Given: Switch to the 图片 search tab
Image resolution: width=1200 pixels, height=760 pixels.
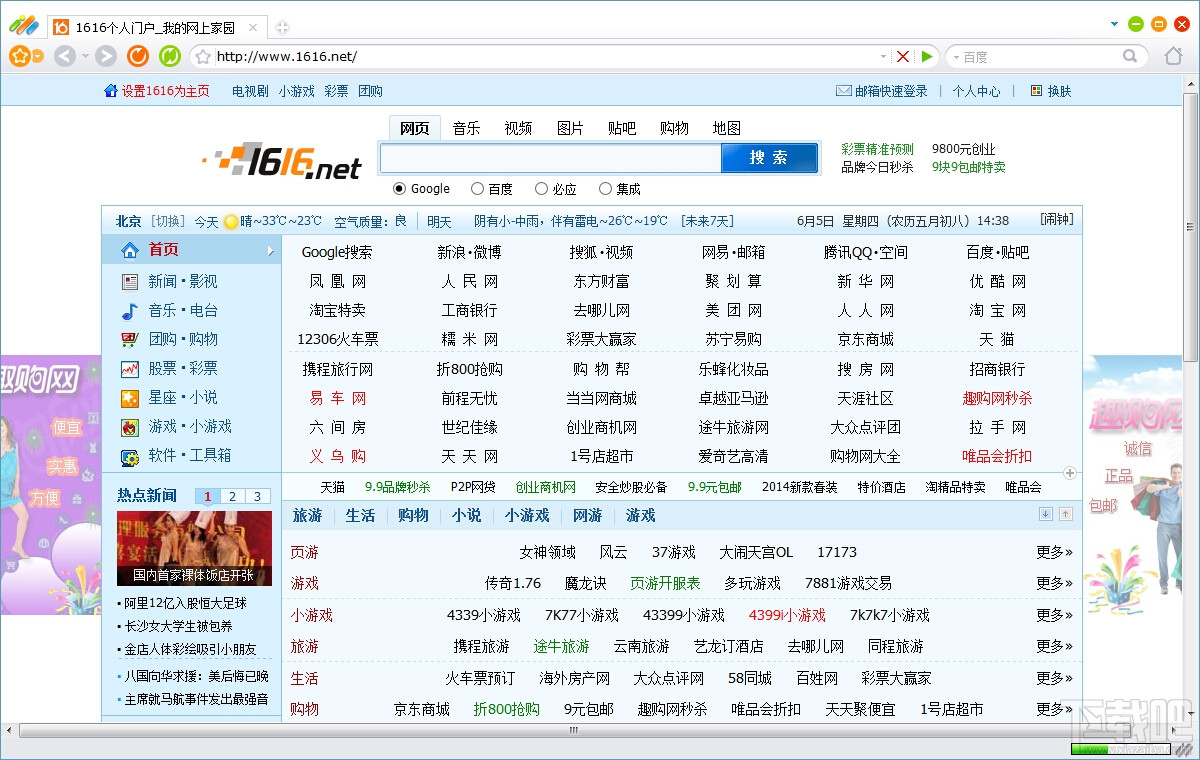Looking at the screenshot, I should tap(570, 128).
